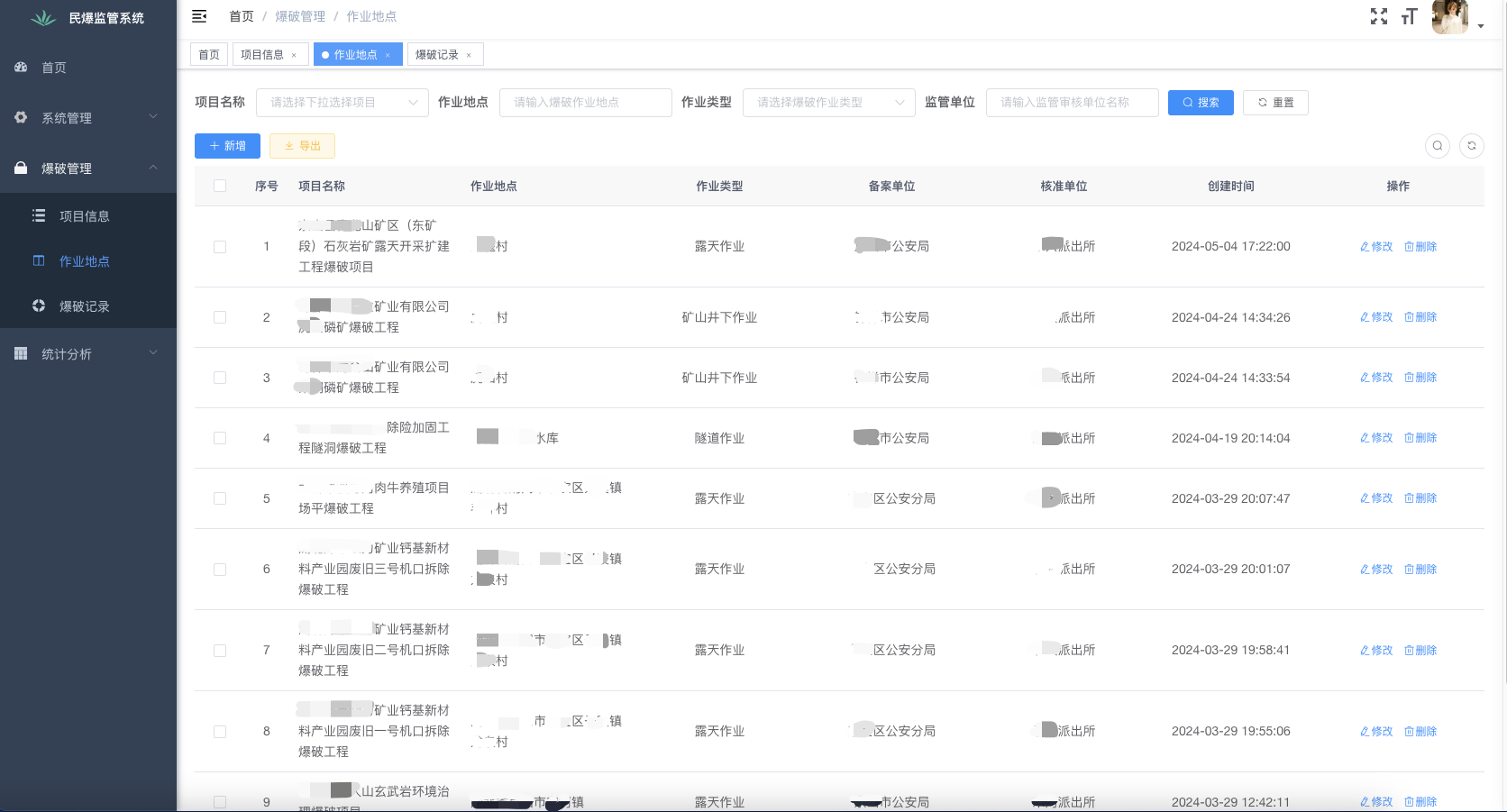Tick the select-all header checkbox
This screenshot has height=812, width=1507.
point(220,186)
